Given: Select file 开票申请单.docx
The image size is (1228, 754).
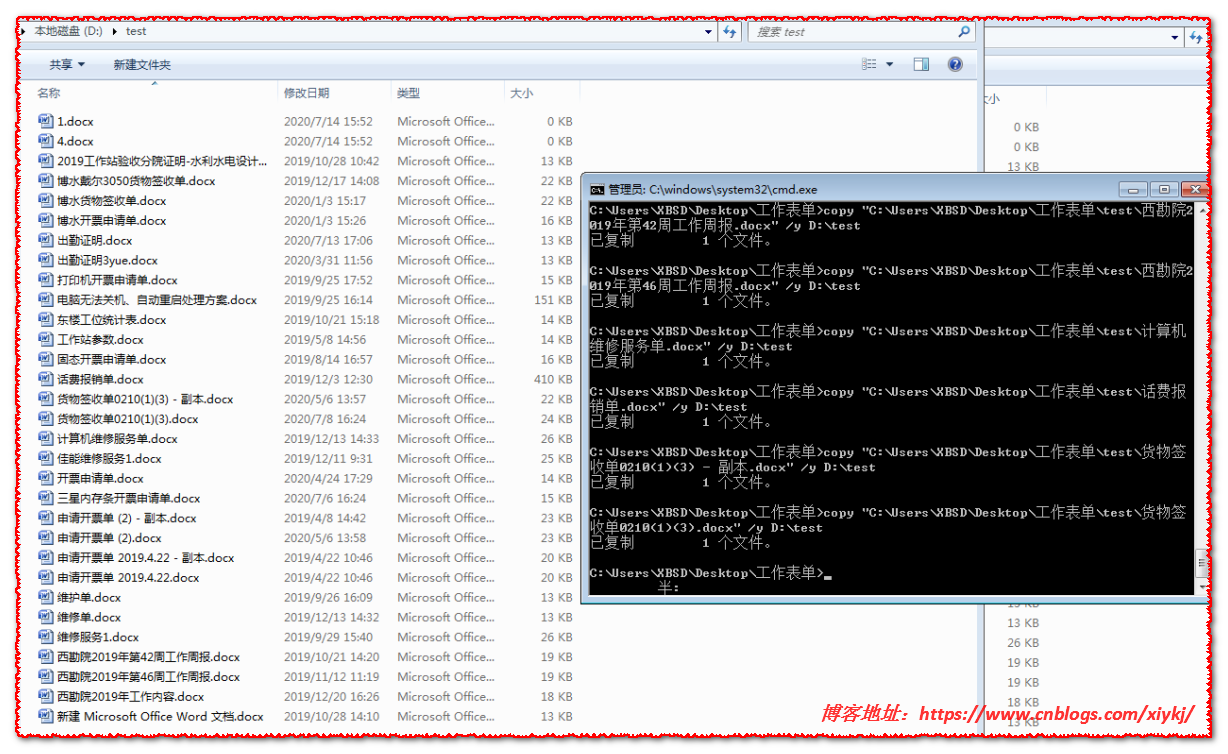Looking at the screenshot, I should (100, 478).
